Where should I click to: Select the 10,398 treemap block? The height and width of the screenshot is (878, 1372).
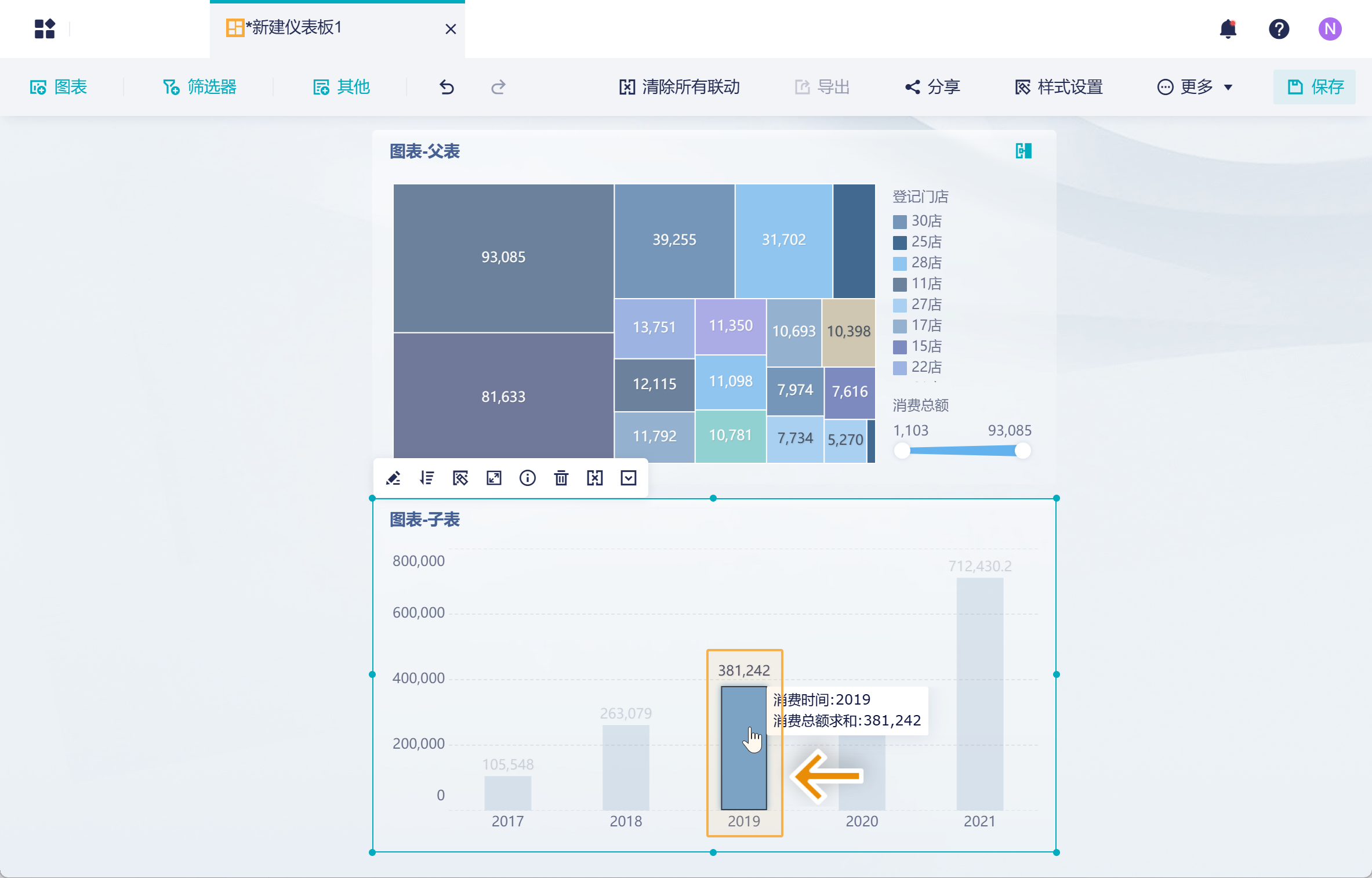[x=849, y=332]
